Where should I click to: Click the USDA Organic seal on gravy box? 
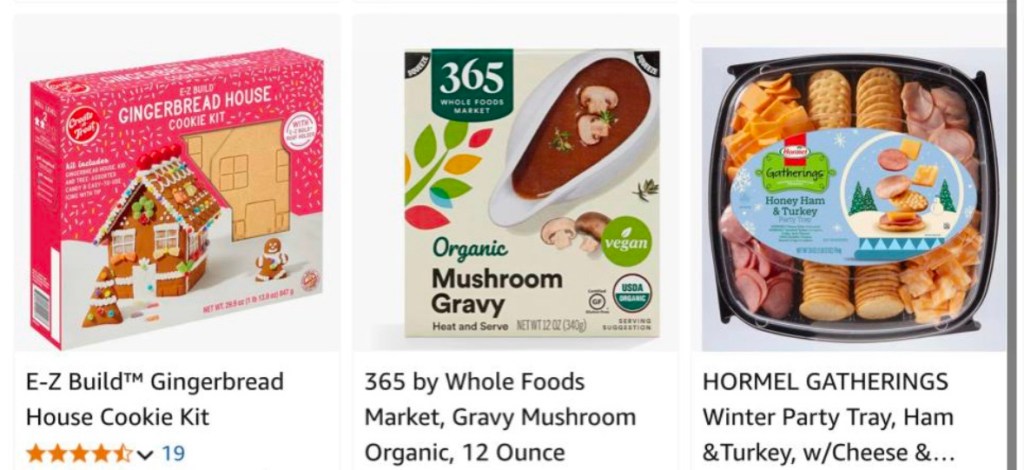coord(632,294)
